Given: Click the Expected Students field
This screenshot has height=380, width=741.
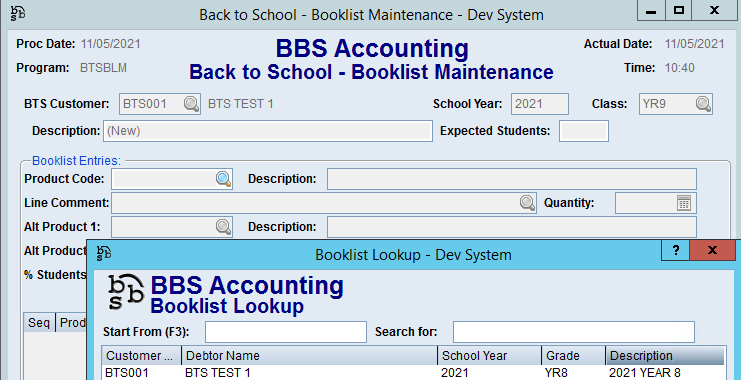Looking at the screenshot, I should 584,131.
